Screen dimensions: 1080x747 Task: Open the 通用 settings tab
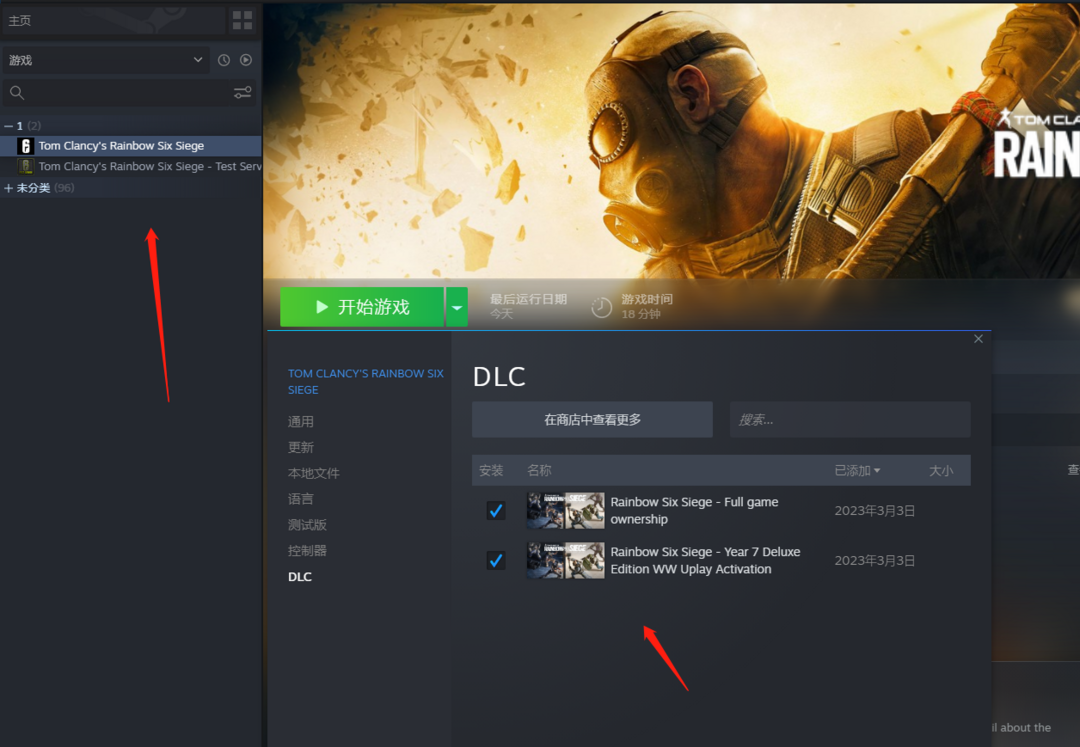click(x=300, y=421)
